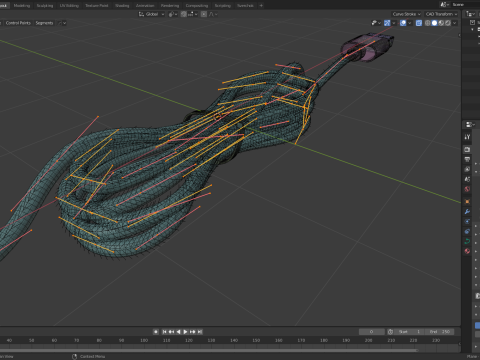
Task: Switch to the Modeling workspace tab
Action: point(22,5)
